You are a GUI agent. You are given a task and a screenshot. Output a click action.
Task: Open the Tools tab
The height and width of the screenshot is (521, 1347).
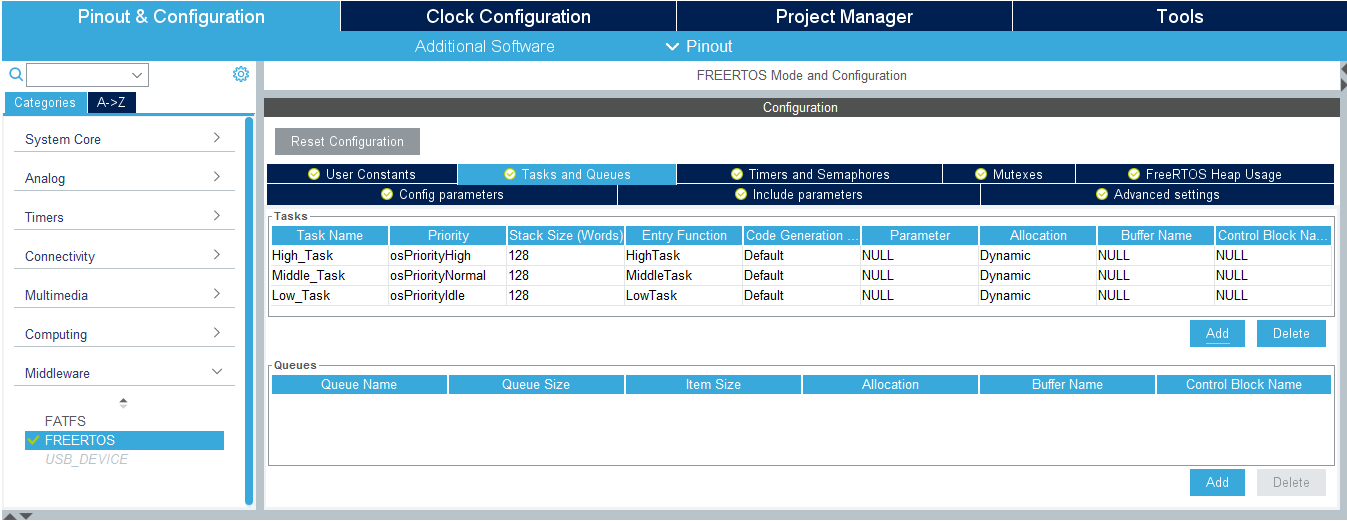coord(1180,16)
